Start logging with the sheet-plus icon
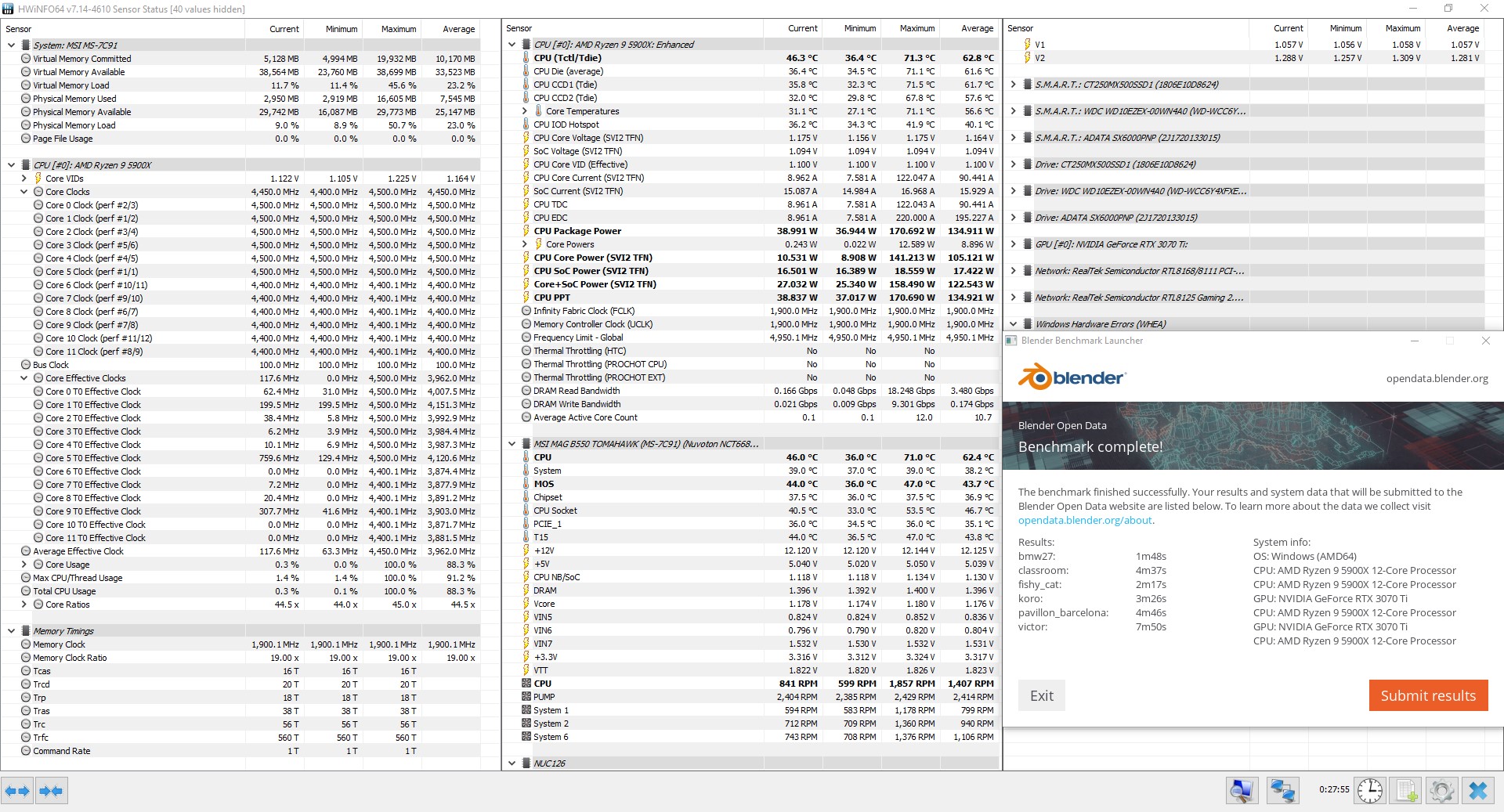 pos(1407,791)
